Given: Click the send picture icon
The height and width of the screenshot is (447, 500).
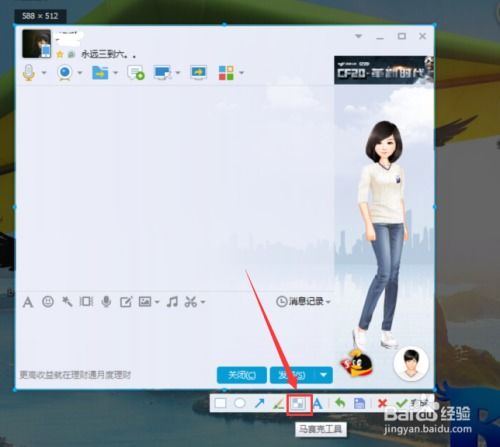Looking at the screenshot, I should click(x=145, y=302).
